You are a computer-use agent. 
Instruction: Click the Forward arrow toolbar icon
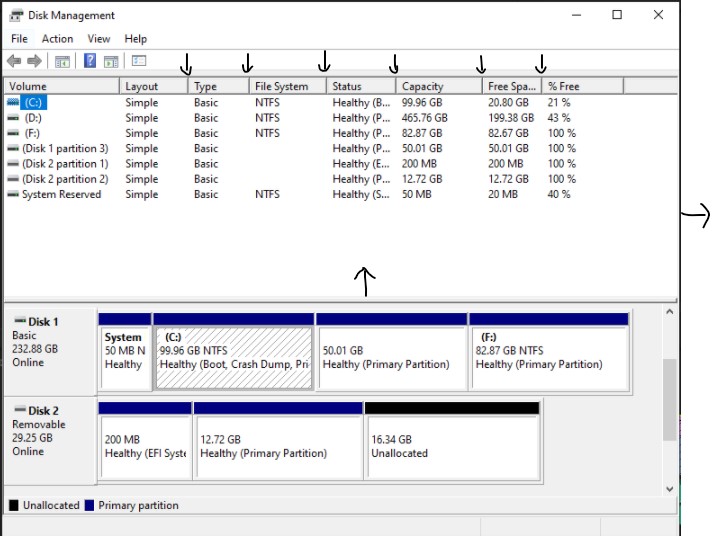pyautogui.click(x=35, y=60)
